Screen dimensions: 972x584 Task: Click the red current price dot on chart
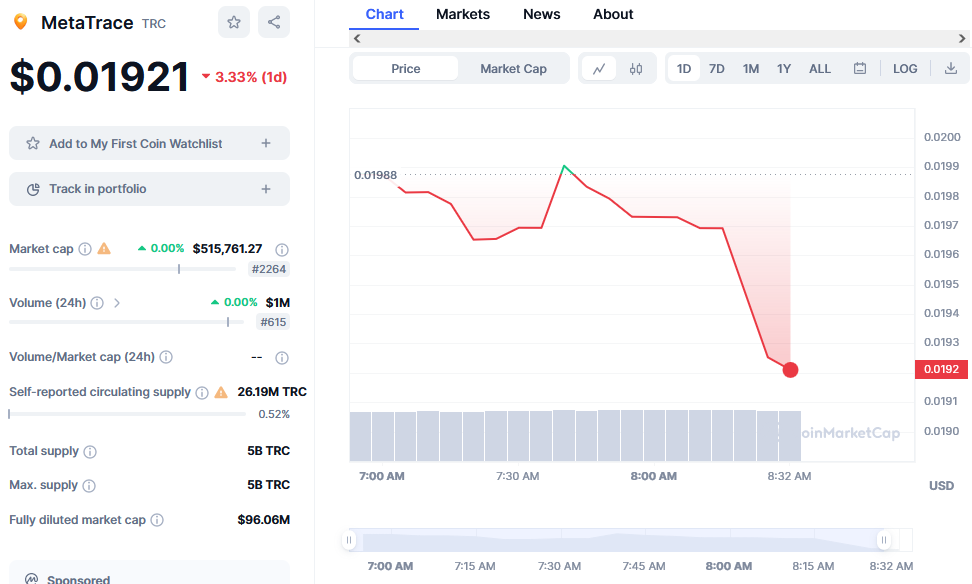tap(790, 370)
